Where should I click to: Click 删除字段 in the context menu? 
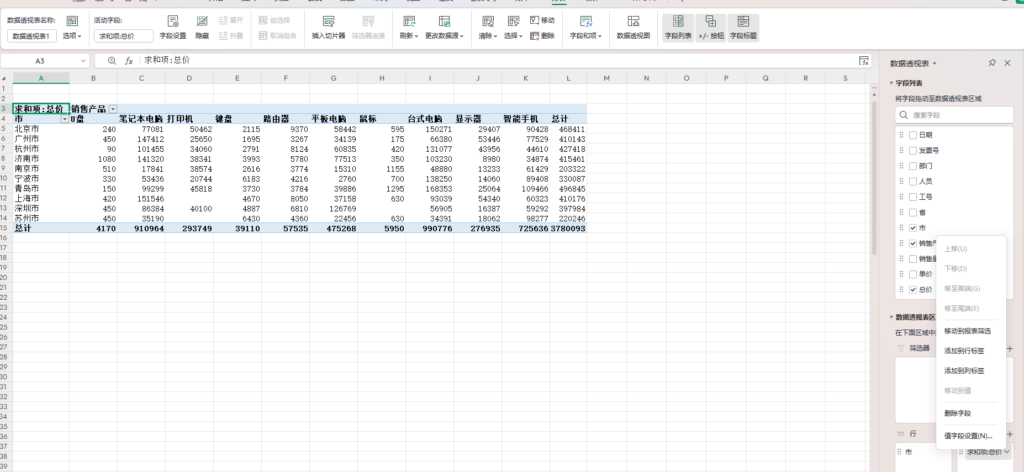click(x=957, y=412)
